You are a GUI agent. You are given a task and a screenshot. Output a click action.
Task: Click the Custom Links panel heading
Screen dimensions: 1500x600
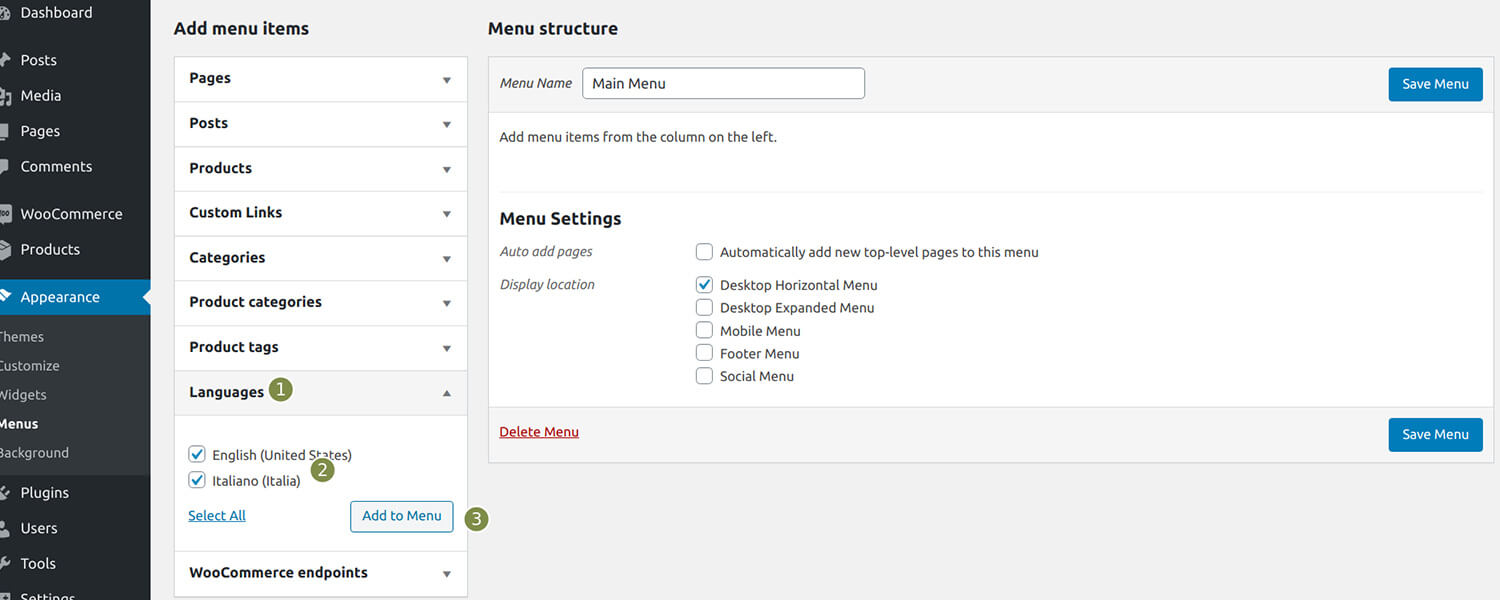coord(235,212)
